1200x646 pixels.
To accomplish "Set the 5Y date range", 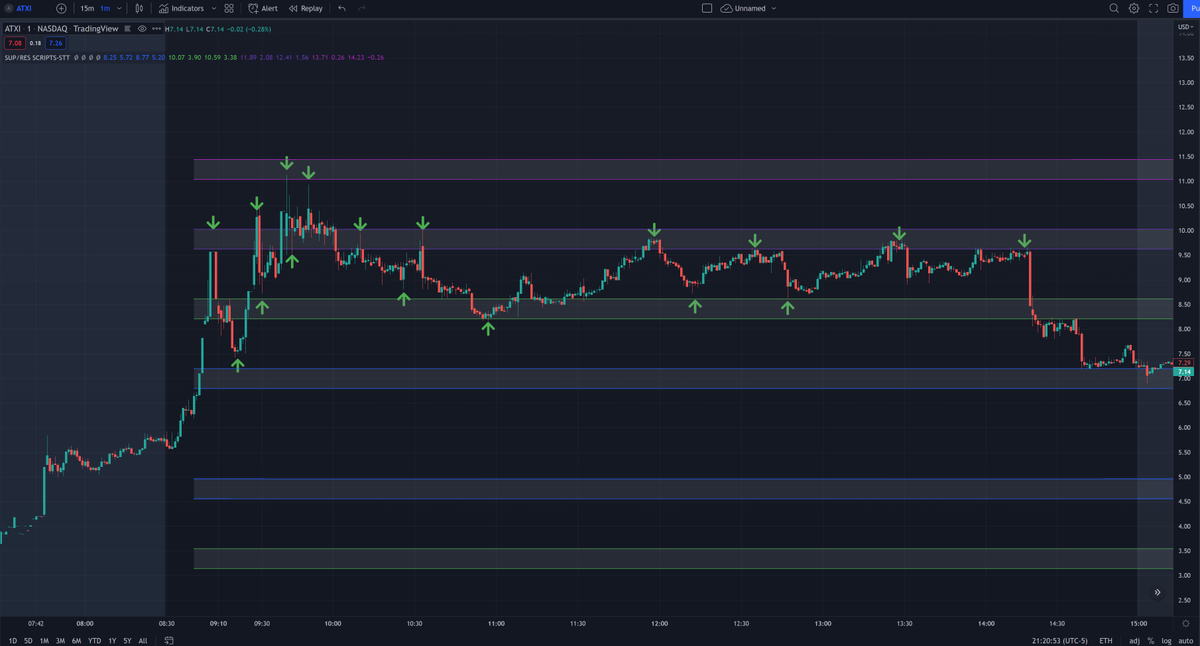I will coord(127,640).
